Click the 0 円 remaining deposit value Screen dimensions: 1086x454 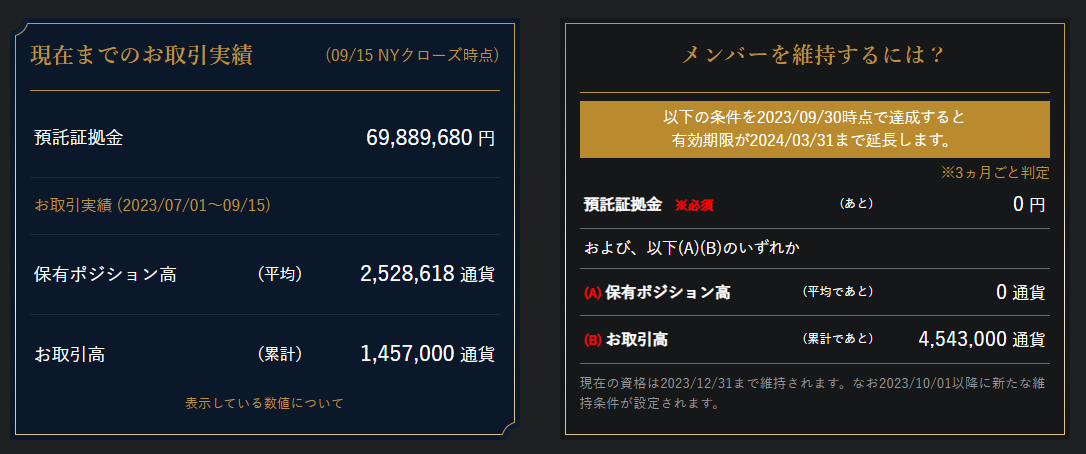[x=1028, y=205]
